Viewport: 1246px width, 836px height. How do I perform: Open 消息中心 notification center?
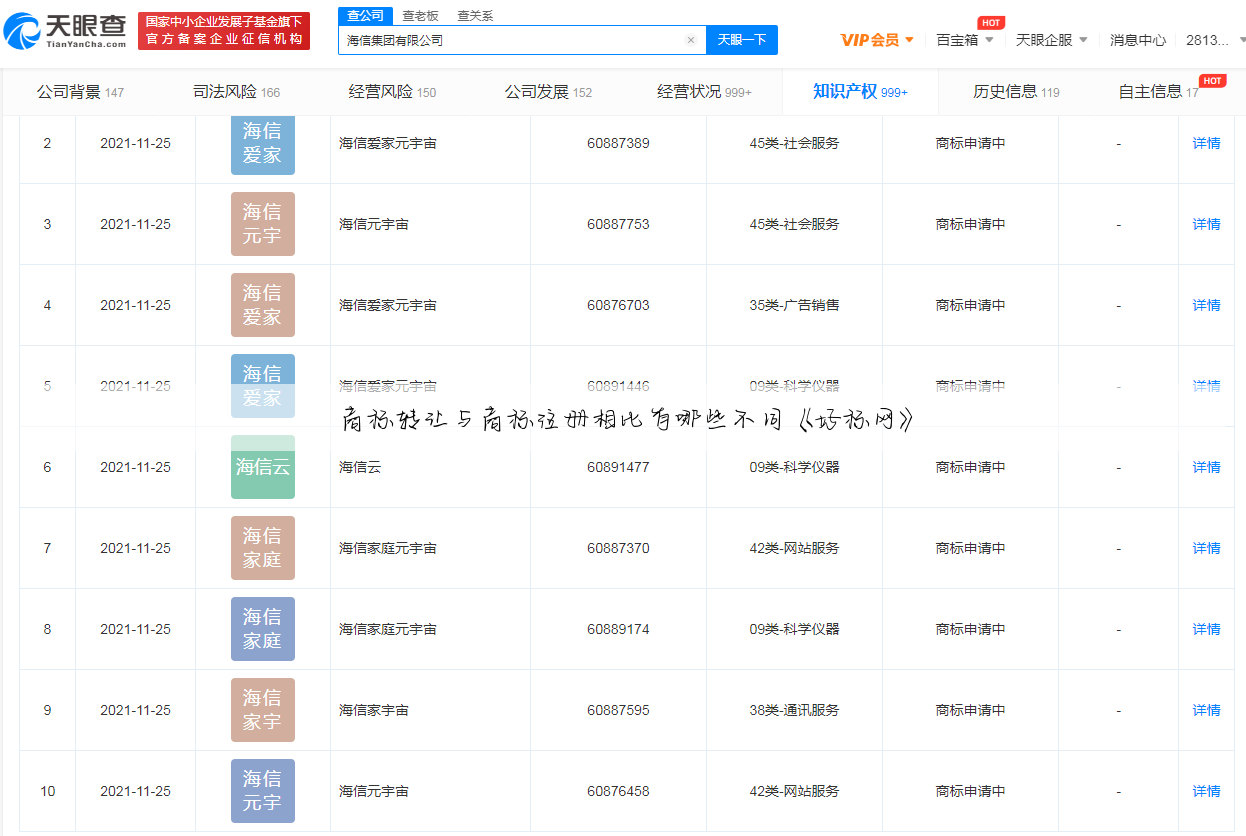click(1138, 40)
